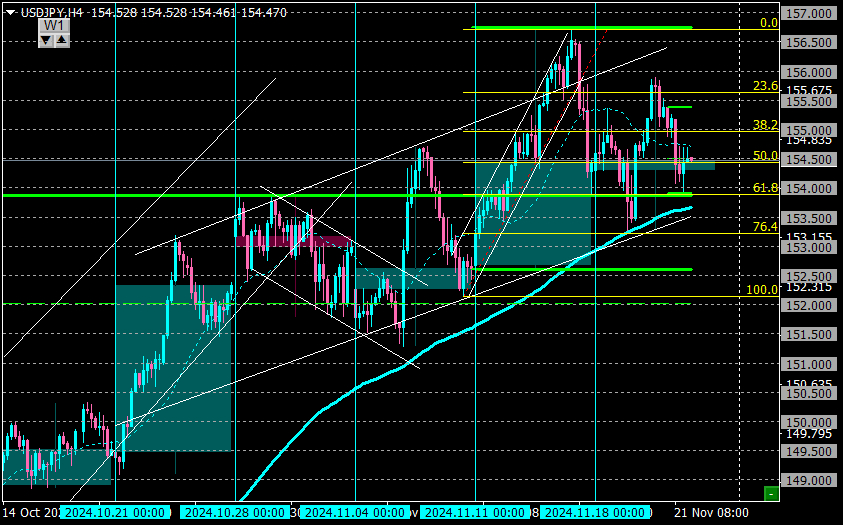Viewport: 843px width, 525px height.
Task: Click the 155.500 price scale label
Action: click(809, 101)
